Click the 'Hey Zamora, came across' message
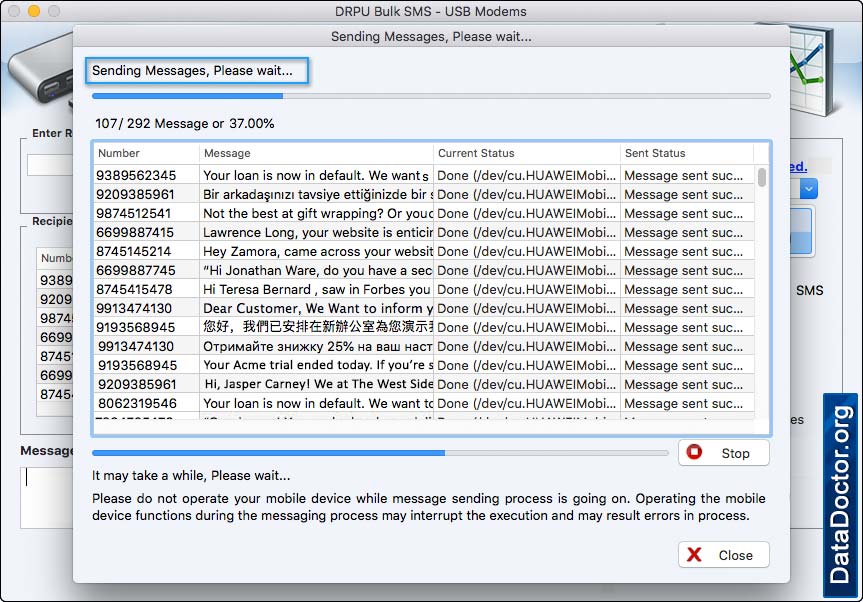Viewport: 863px width, 602px height. 317,251
